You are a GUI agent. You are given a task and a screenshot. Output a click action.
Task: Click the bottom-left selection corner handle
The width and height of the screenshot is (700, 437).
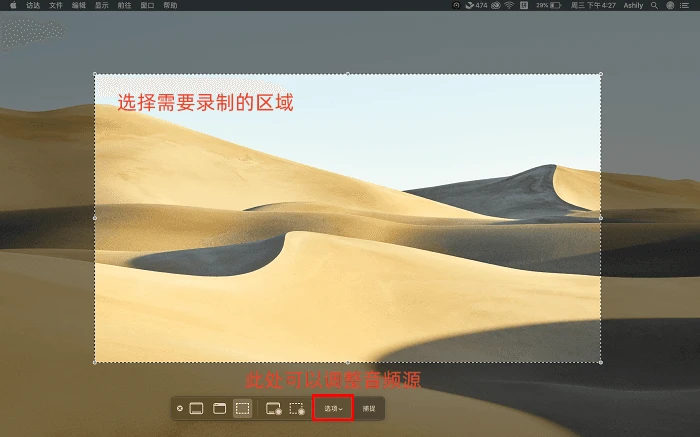(95, 362)
